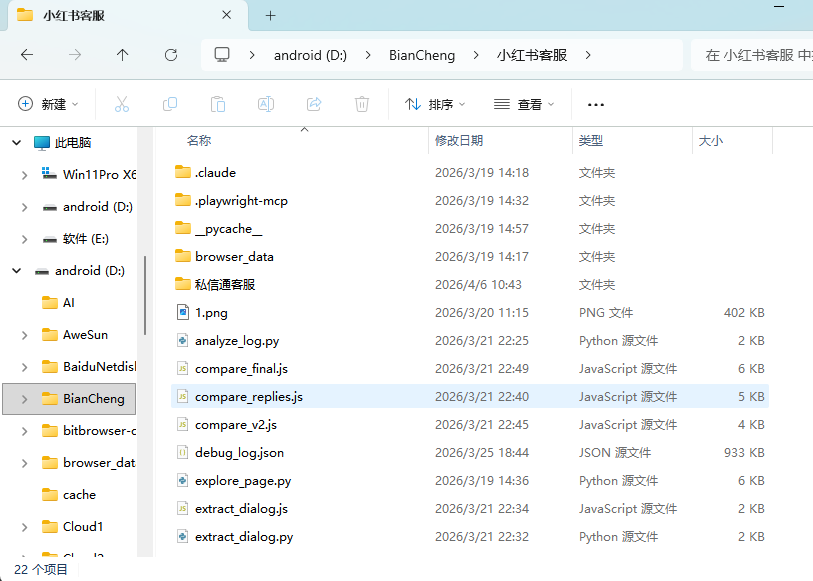Click the Paste clipboard icon
Image resolution: width=813 pixels, height=581 pixels.
pos(218,104)
